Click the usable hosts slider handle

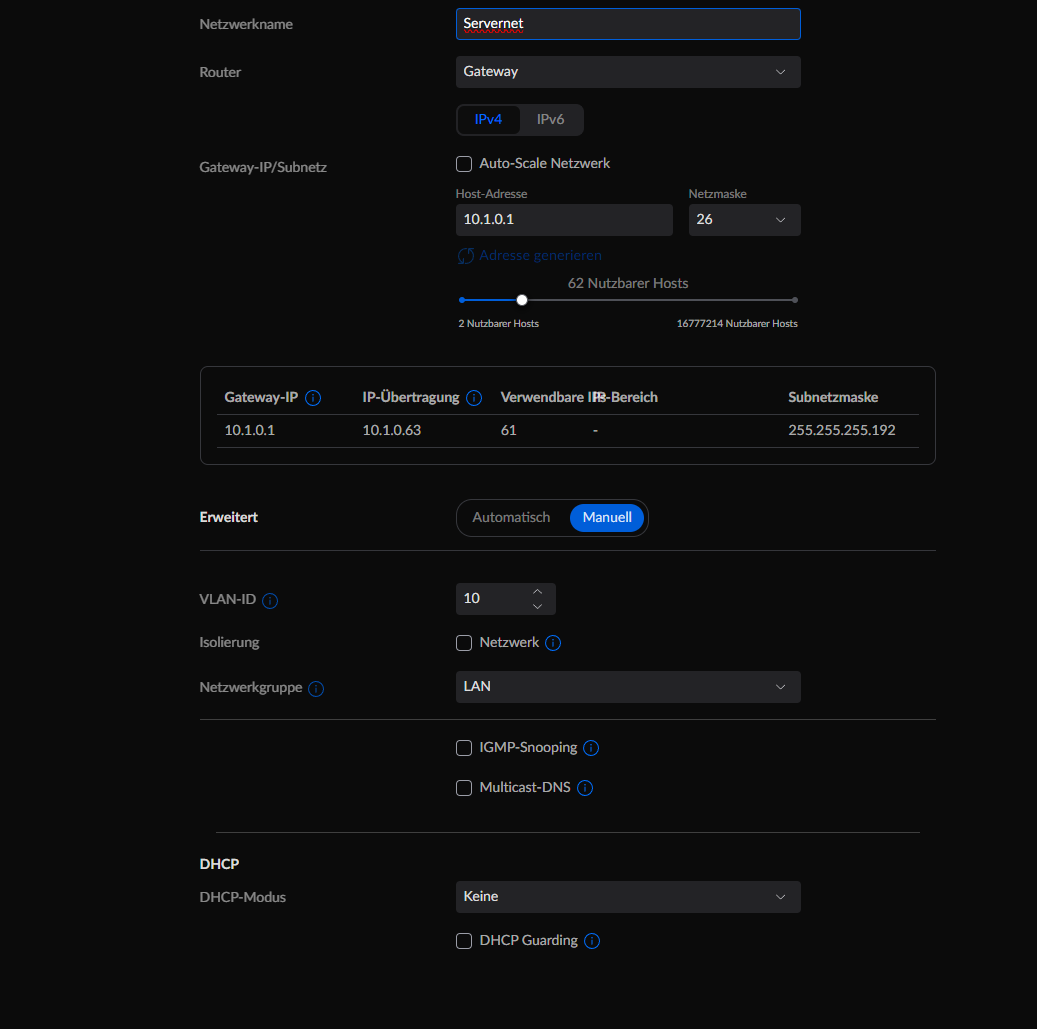tap(522, 300)
